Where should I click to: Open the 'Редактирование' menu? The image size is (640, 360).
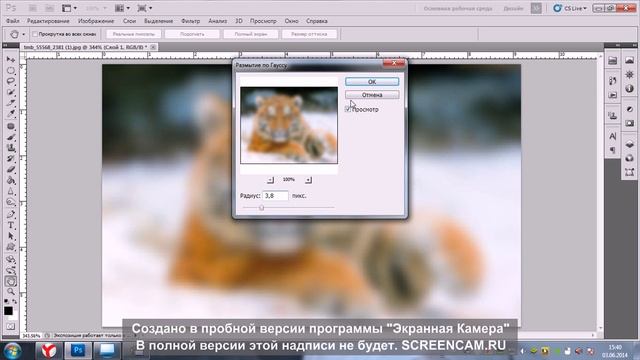tap(48, 21)
